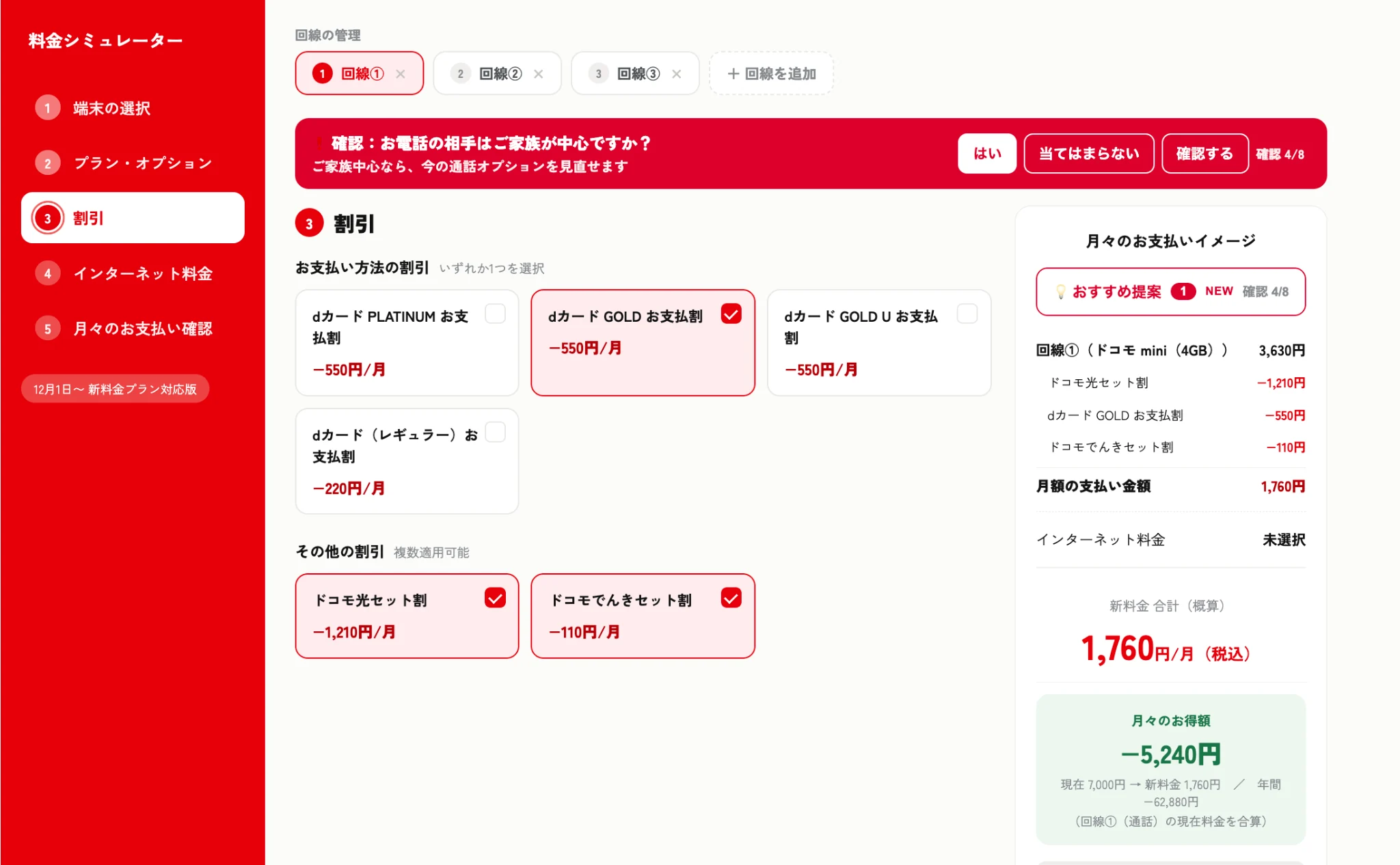Screen dimensions: 1400x865
Task: Choose 当てはまらない in the confirmation banner
Action: [1089, 154]
